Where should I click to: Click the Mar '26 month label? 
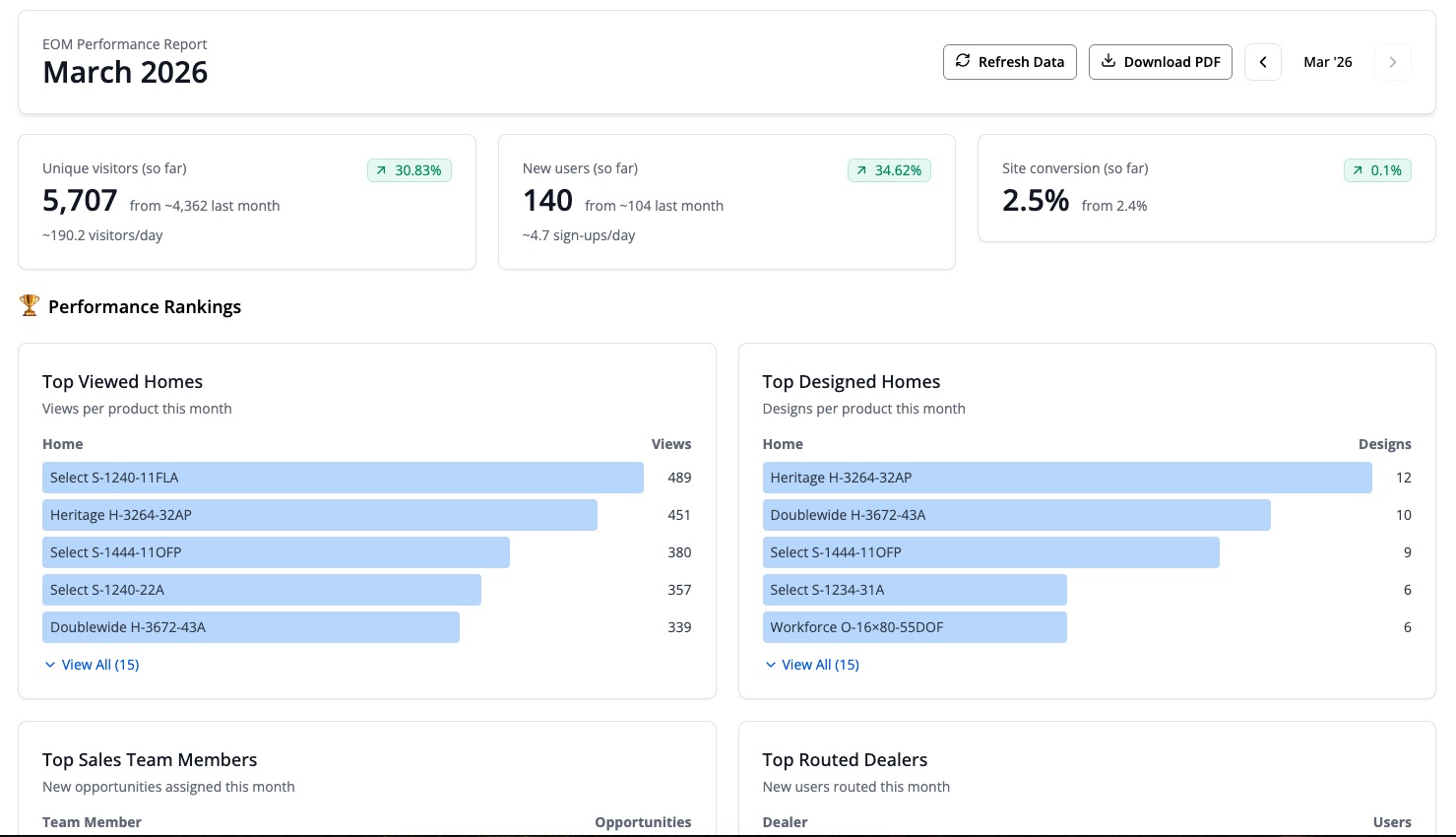pos(1327,62)
